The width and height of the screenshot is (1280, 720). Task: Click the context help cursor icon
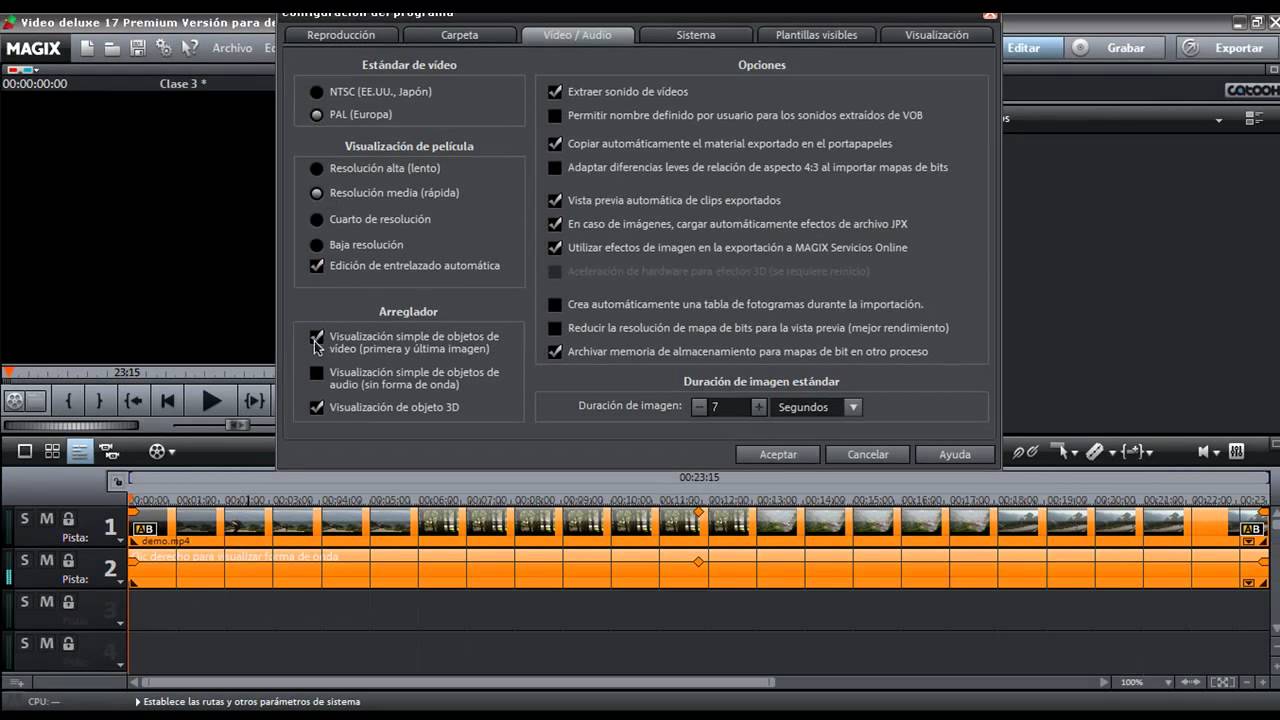(x=191, y=48)
